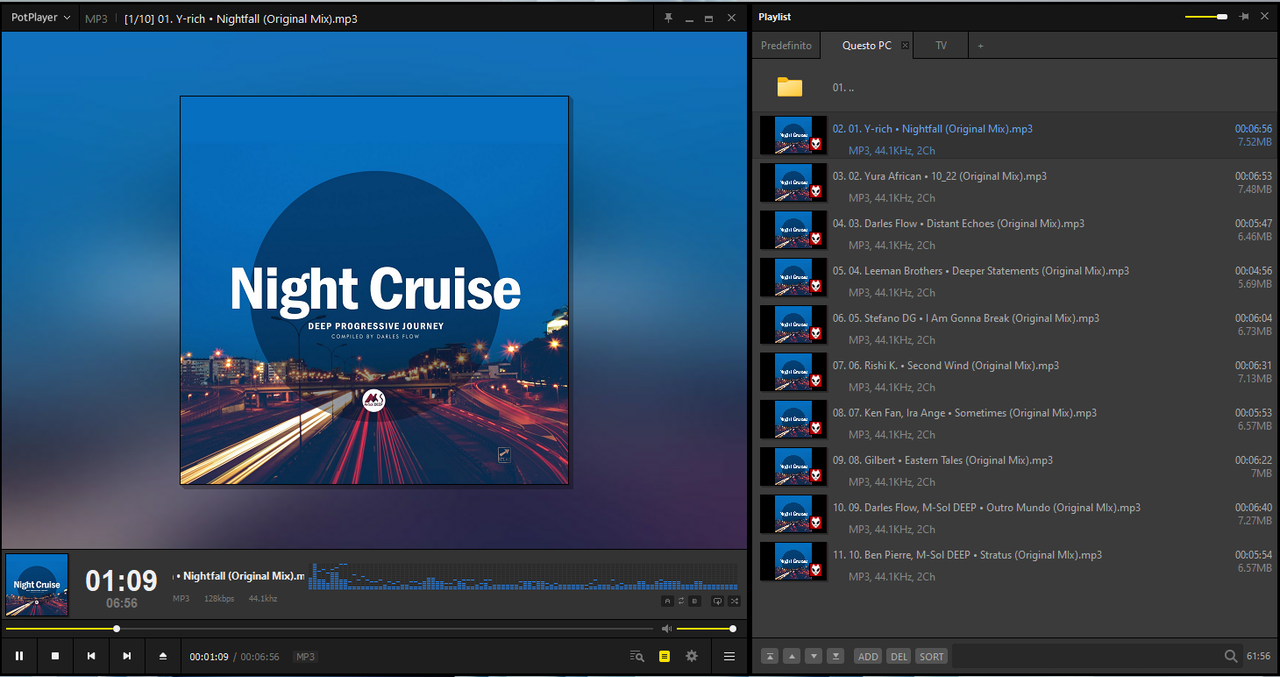Click the thumbnail of track 09. Gilbert
Screen dimensions: 1280x677
pyautogui.click(x=793, y=467)
